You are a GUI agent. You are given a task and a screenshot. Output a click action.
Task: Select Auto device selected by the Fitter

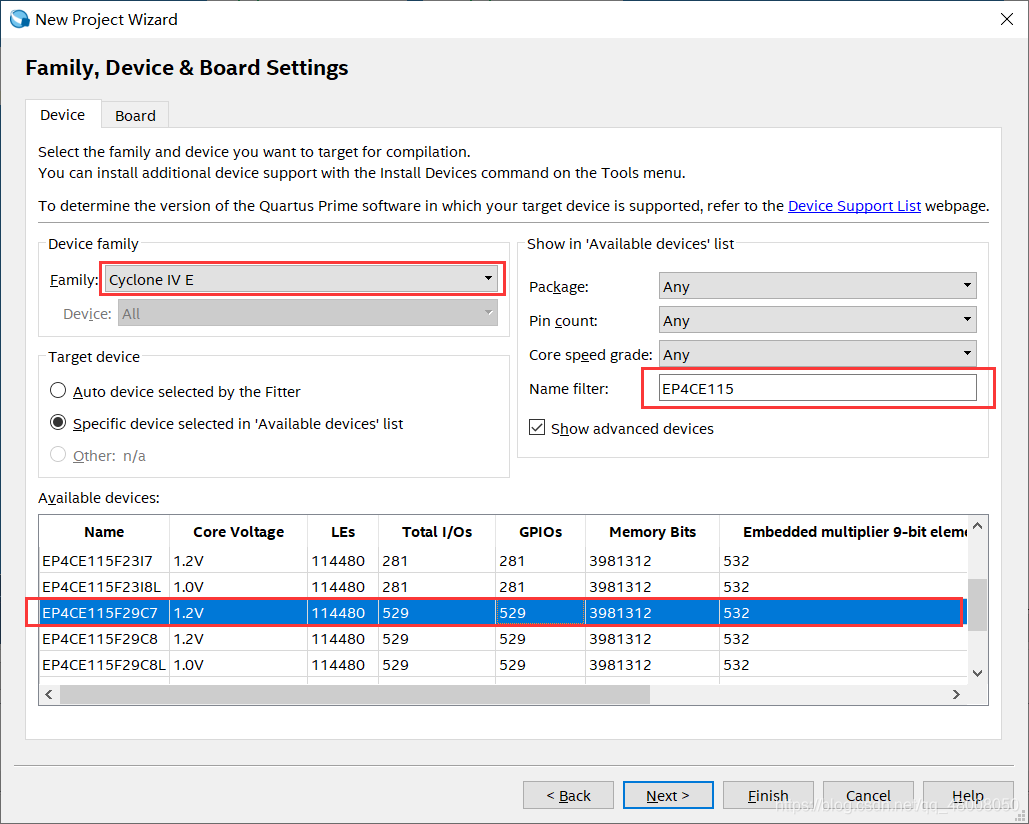(58, 391)
